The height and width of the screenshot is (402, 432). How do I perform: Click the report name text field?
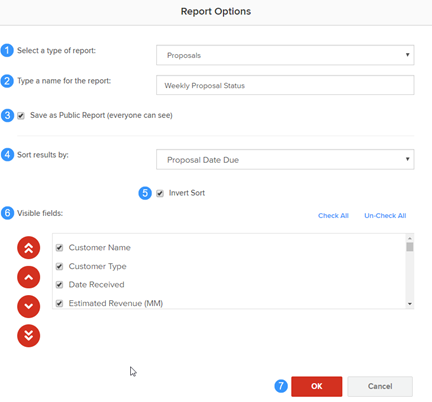pyautogui.click(x=285, y=85)
